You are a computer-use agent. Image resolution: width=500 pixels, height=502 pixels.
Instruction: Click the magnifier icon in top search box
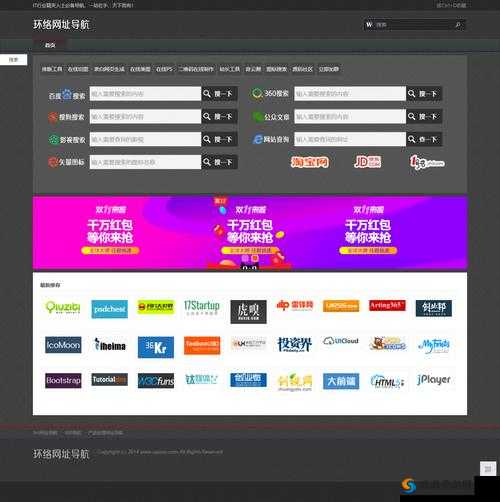[458, 25]
